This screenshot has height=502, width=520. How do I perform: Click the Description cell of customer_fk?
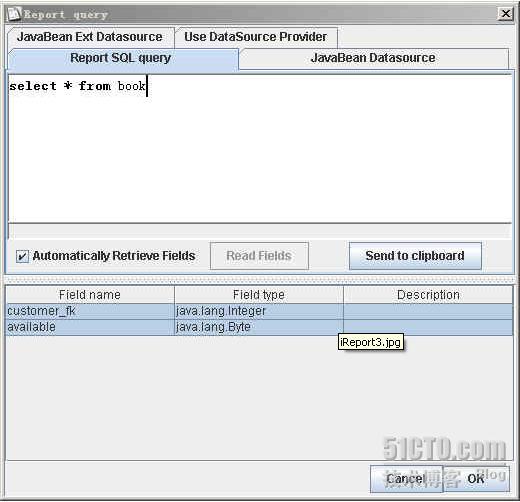pos(428,311)
